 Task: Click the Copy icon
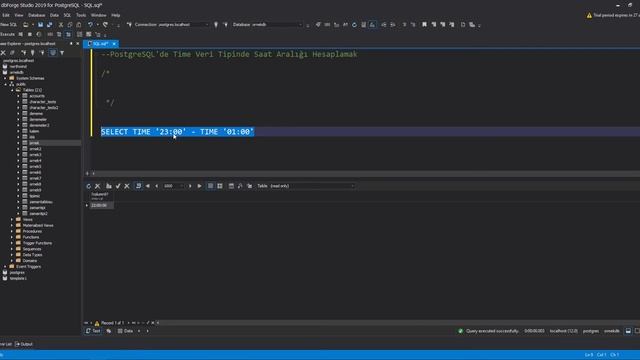70,24
